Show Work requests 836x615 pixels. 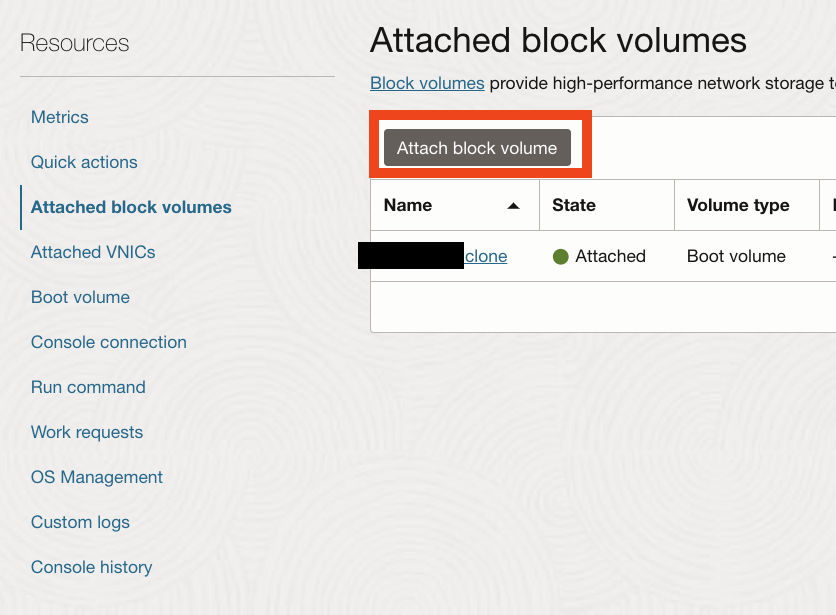point(87,432)
